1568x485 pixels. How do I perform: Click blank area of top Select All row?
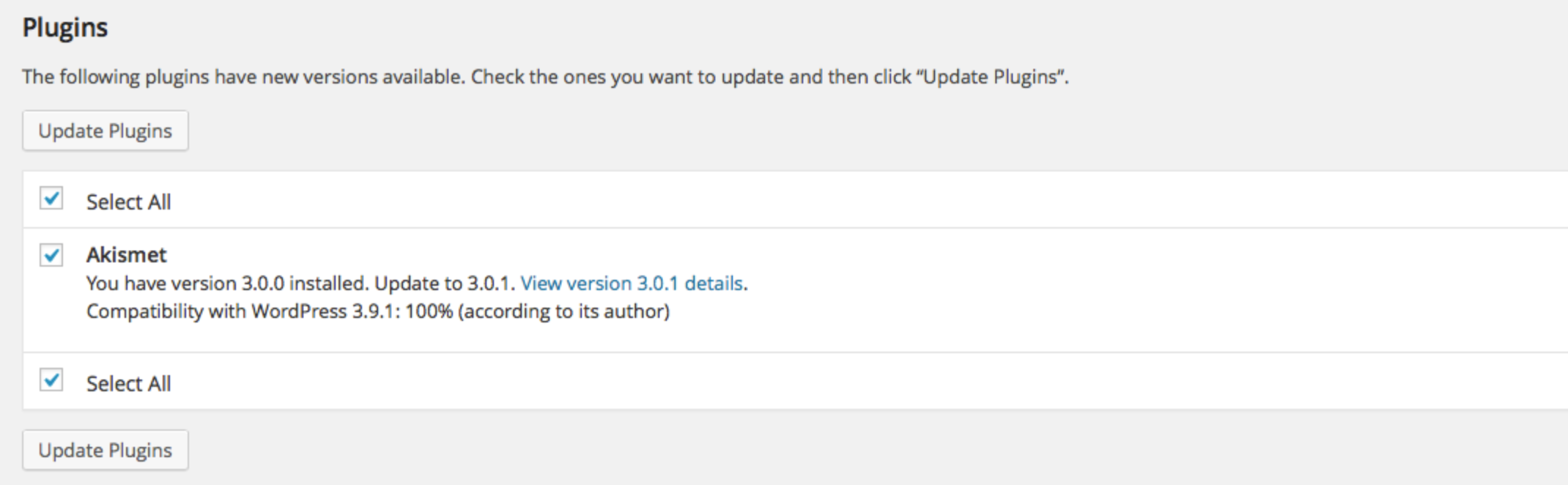(879, 200)
